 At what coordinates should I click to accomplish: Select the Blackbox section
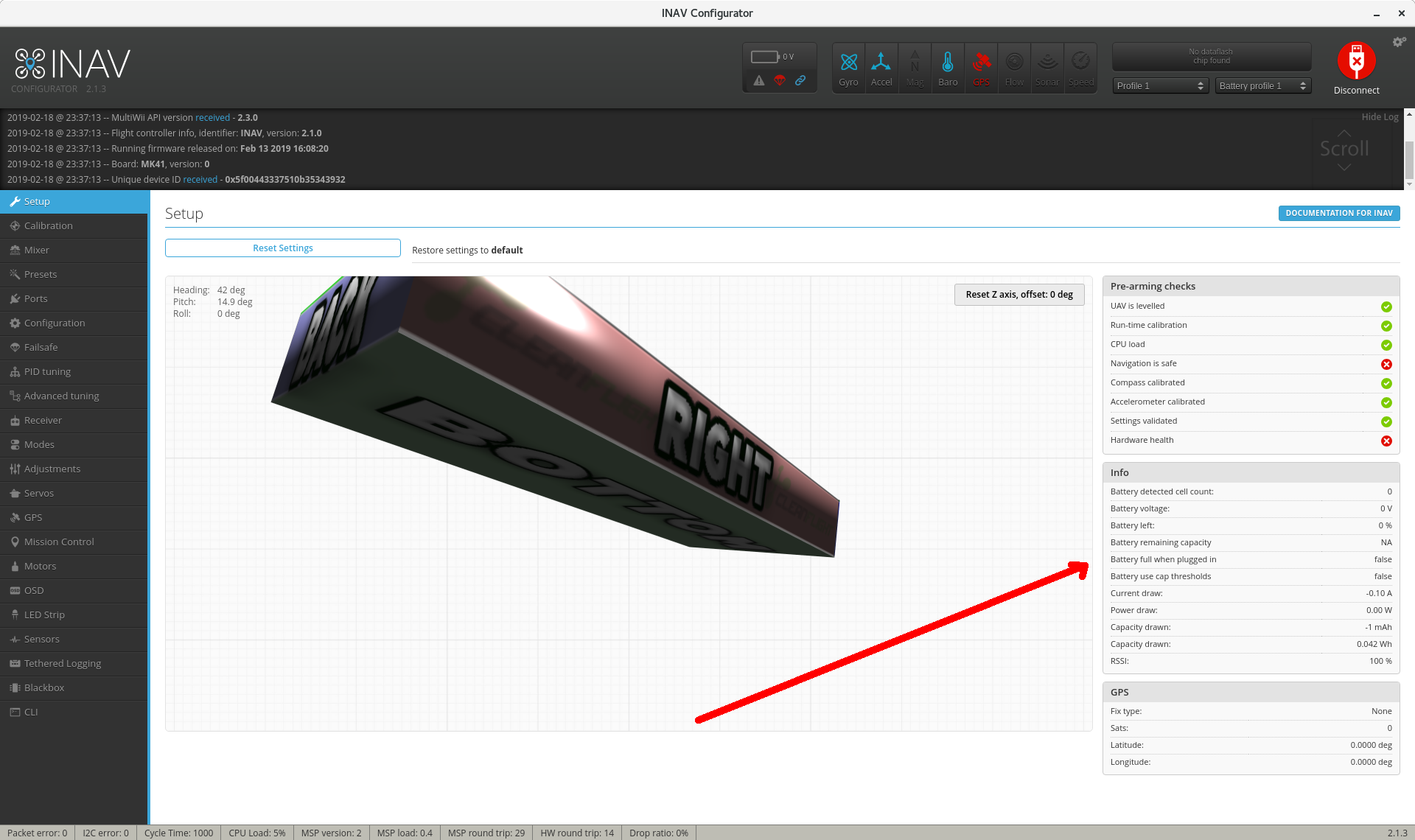tap(45, 687)
